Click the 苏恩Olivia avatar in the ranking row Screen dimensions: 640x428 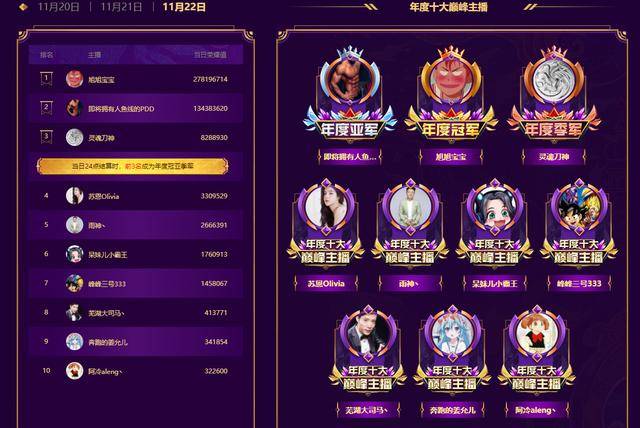(74, 196)
